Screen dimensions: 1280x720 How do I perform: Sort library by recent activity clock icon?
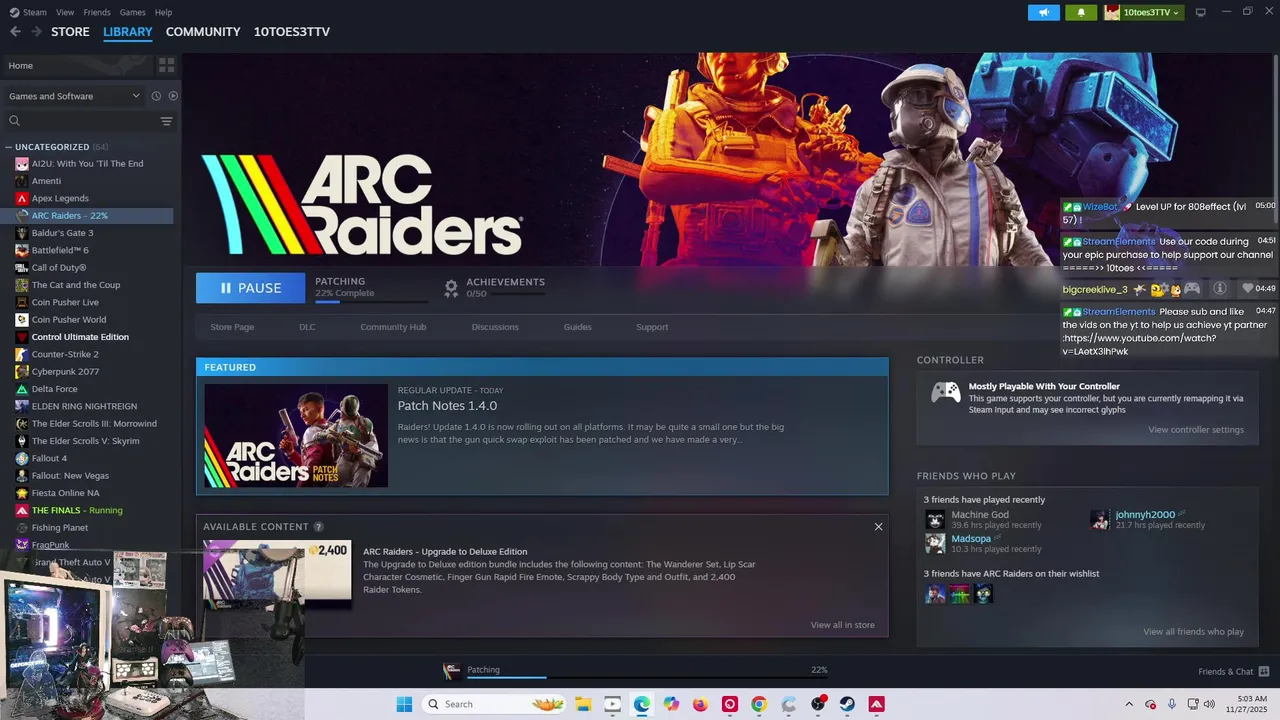tap(156, 96)
